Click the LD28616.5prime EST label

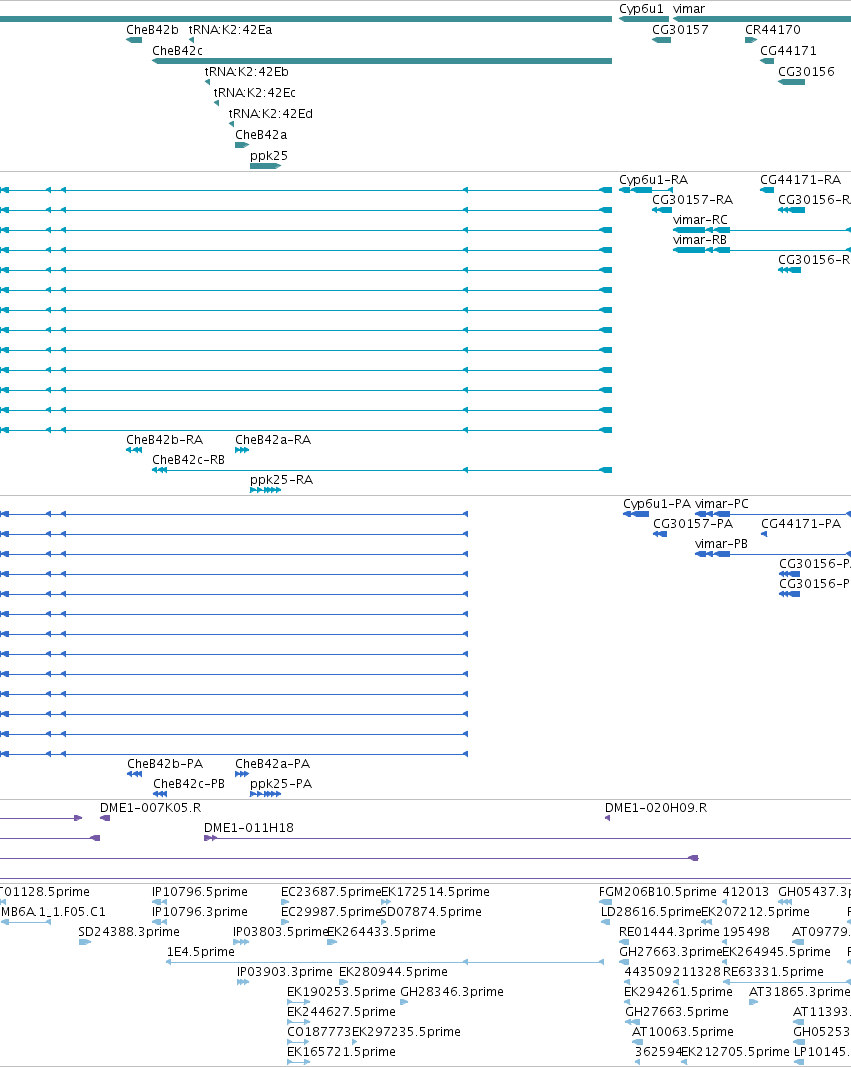click(651, 912)
